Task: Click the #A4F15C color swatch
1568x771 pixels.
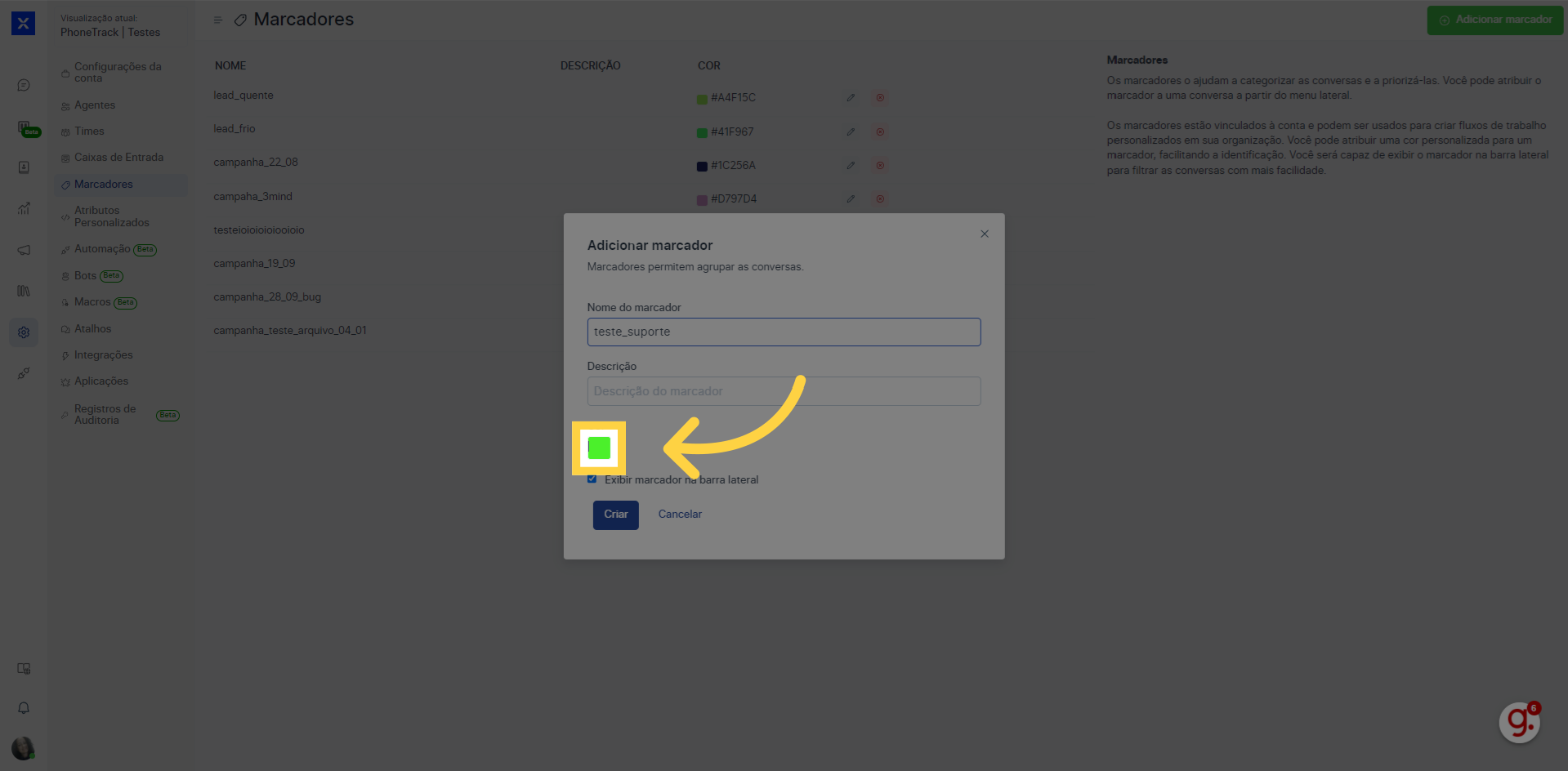Action: (702, 99)
